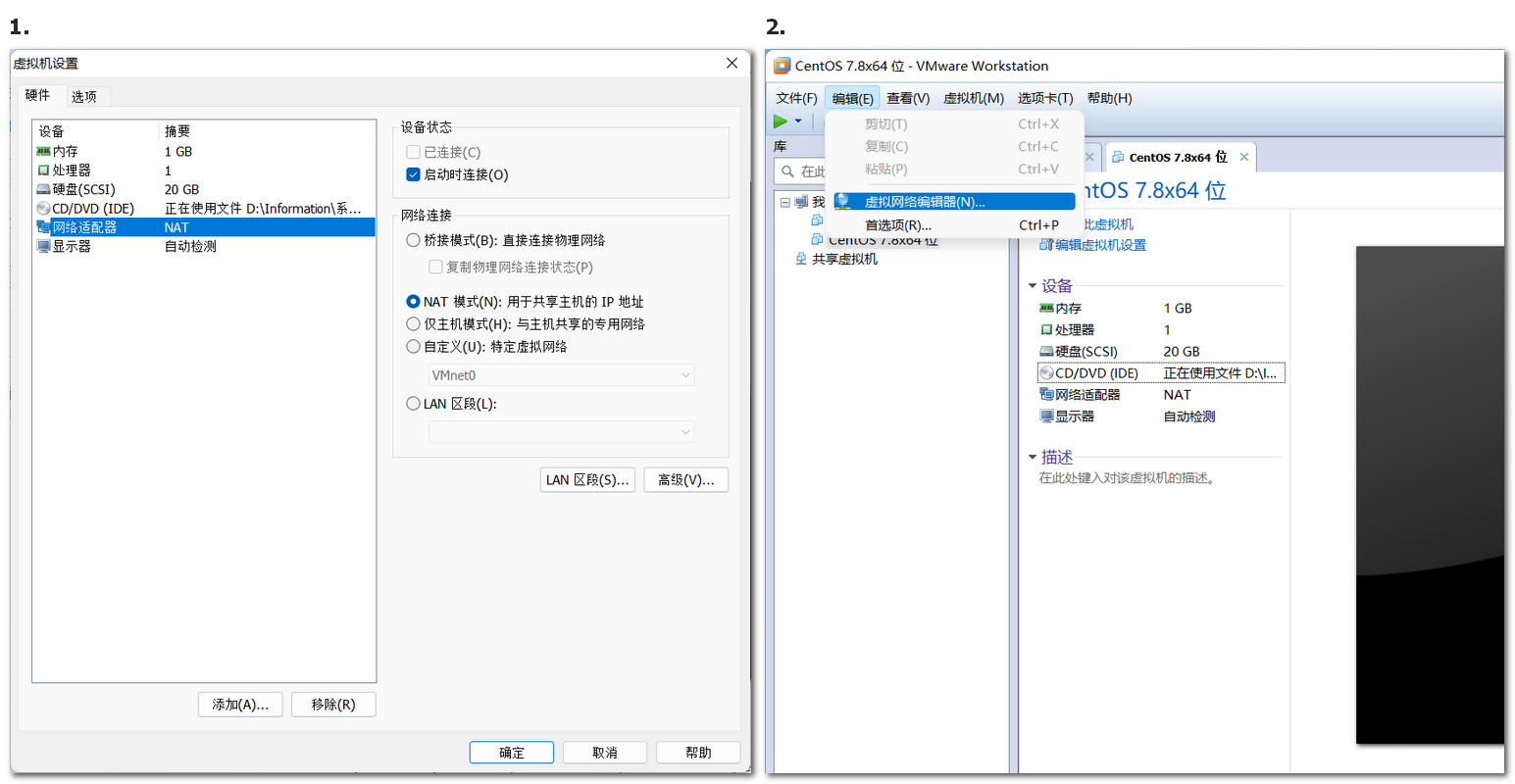Open the dropdown arrow beside the play button
1515x784 pixels.
[x=798, y=122]
